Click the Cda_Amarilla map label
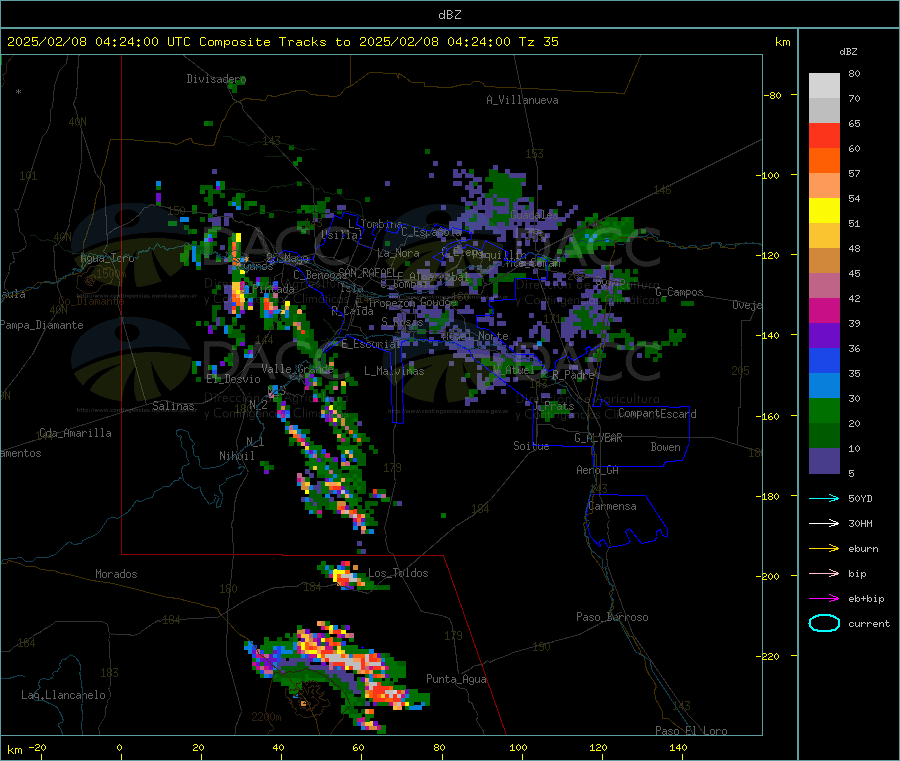This screenshot has width=900, height=761. coord(75,433)
